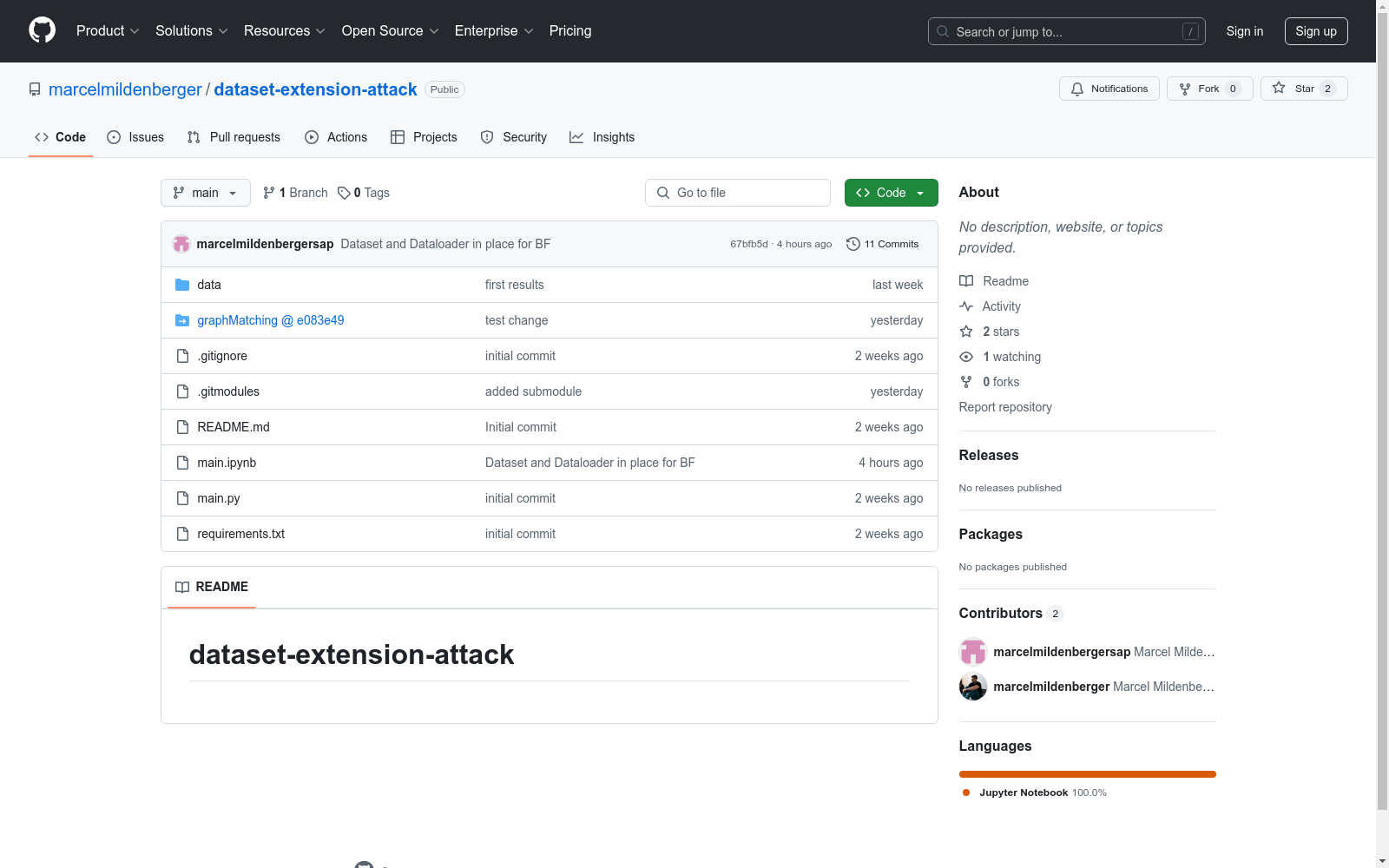
Task: Click the .gitignore file icon
Action: click(x=182, y=356)
